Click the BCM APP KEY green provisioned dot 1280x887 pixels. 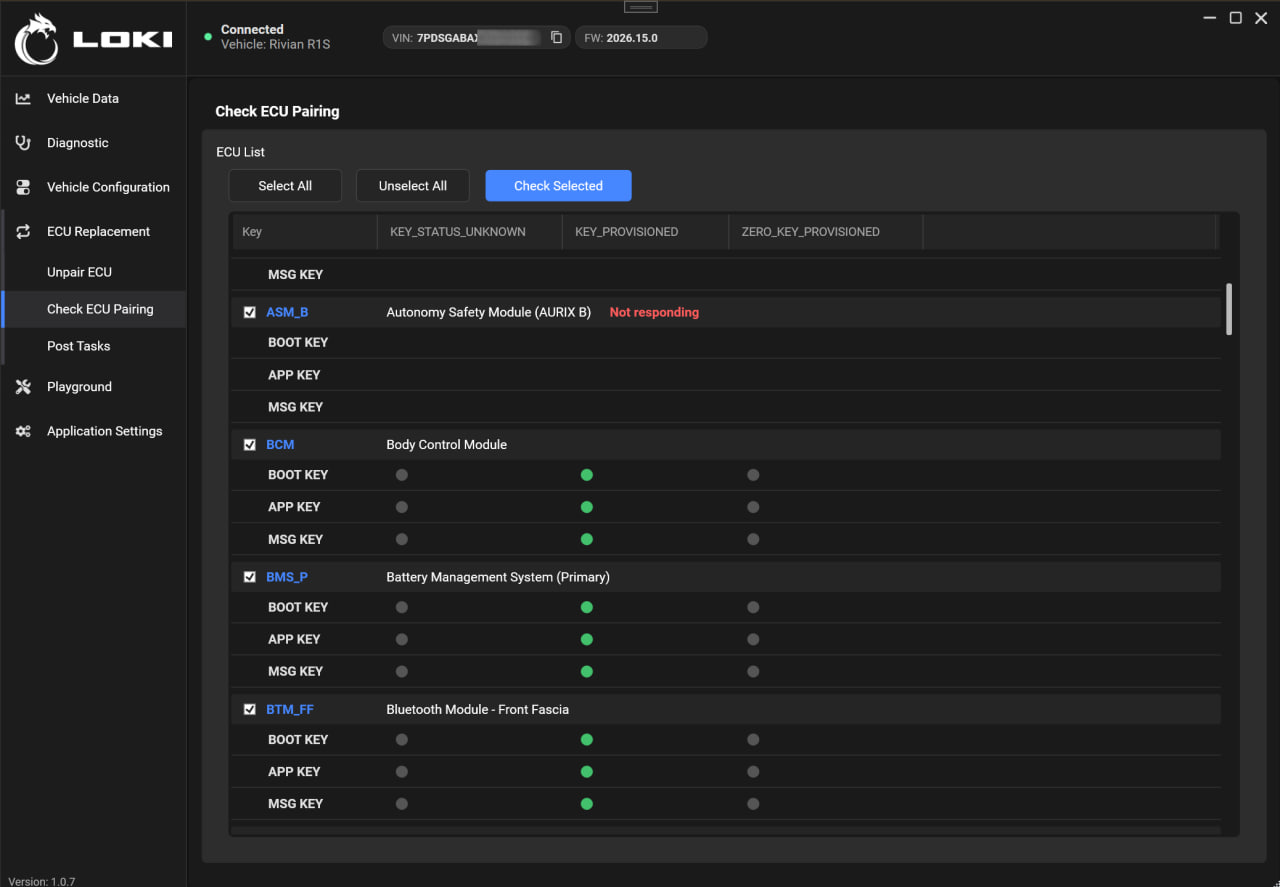coord(587,507)
